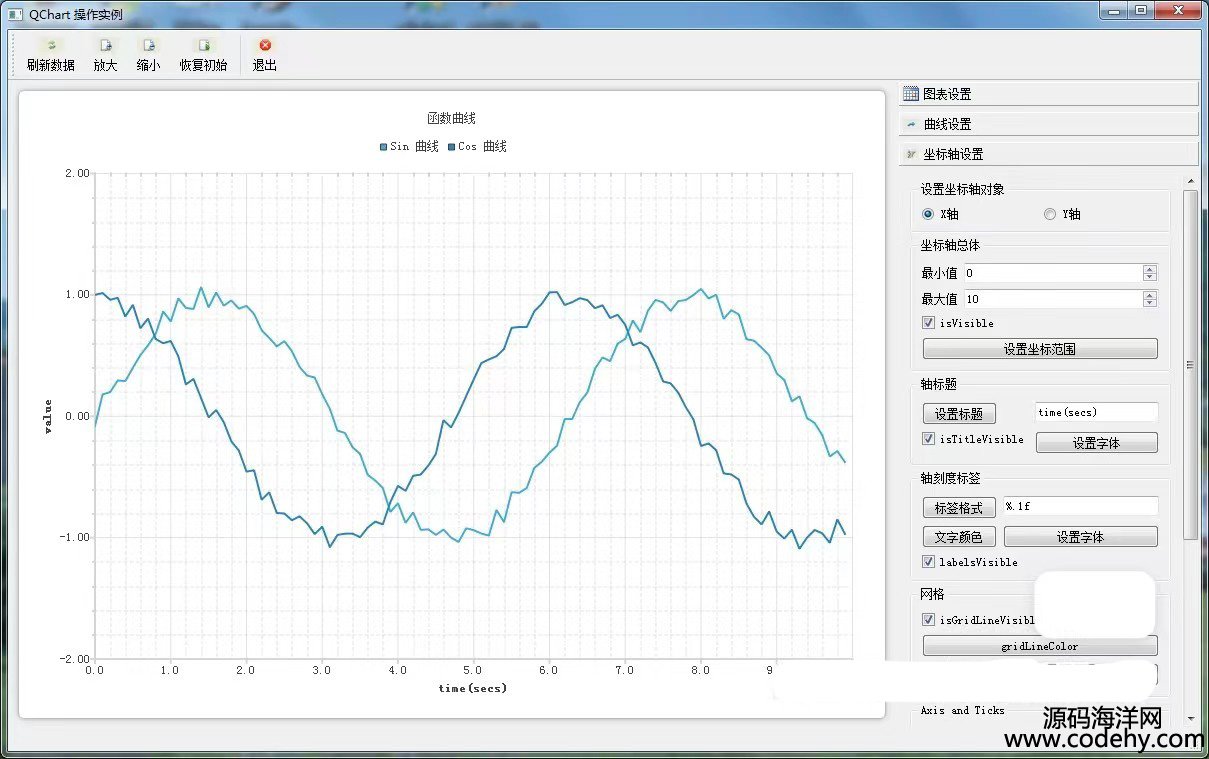
Task: Increase 最小值 with the up arrow
Action: 1150,268
